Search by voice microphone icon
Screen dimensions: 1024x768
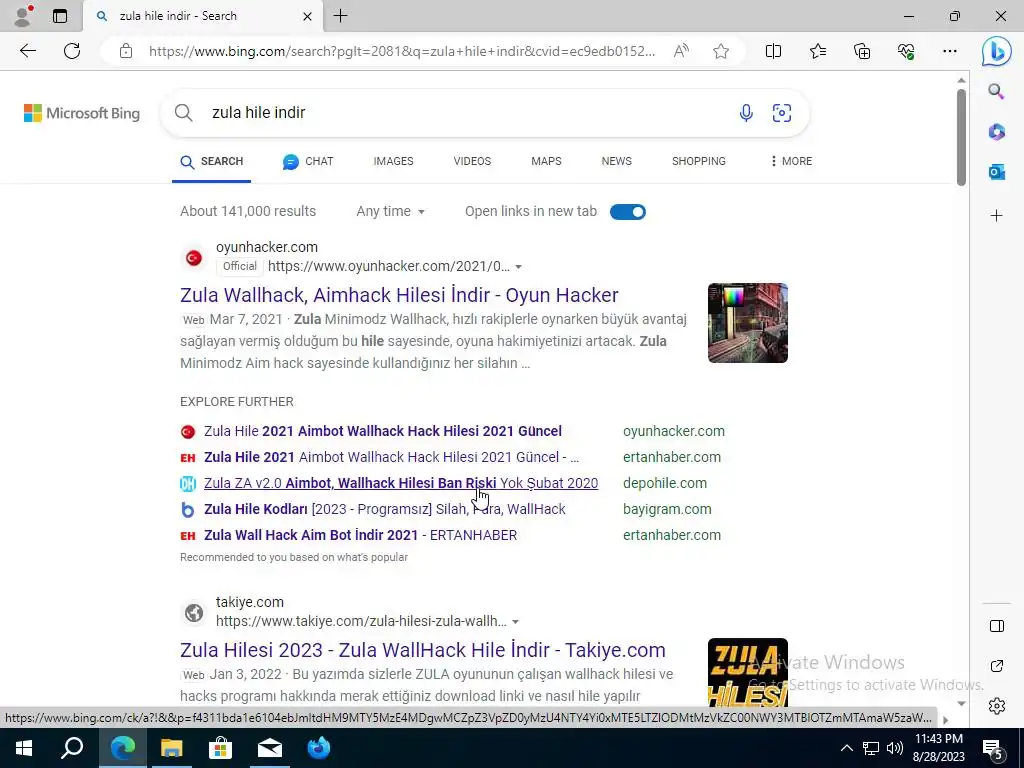pyautogui.click(x=746, y=113)
